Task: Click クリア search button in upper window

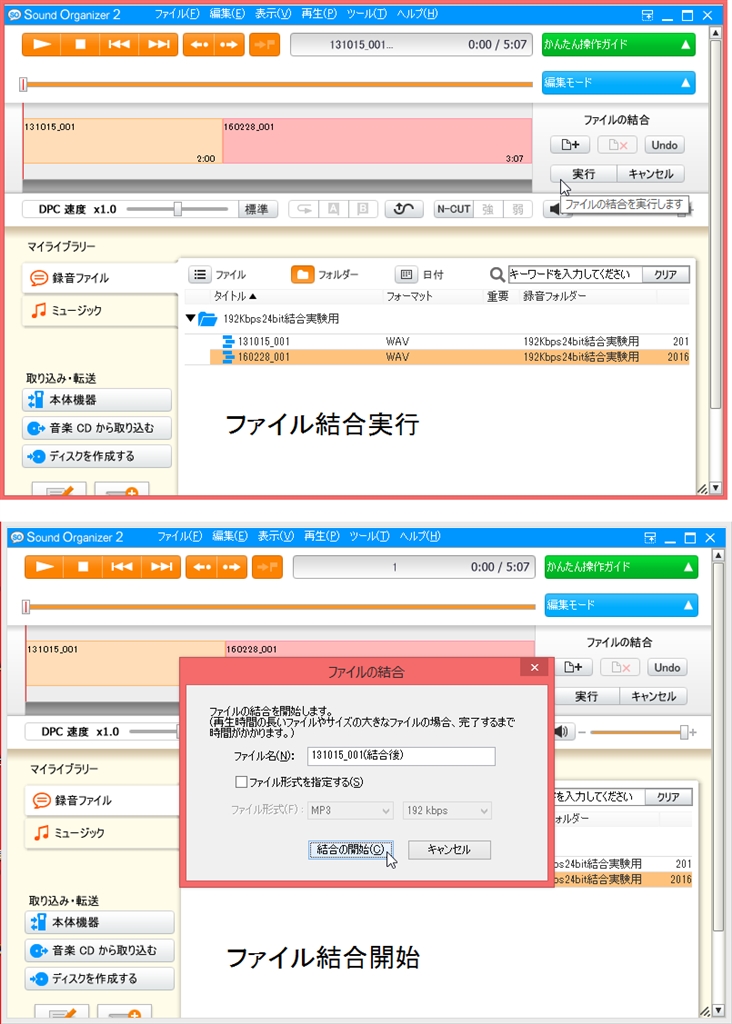Action: coord(665,275)
